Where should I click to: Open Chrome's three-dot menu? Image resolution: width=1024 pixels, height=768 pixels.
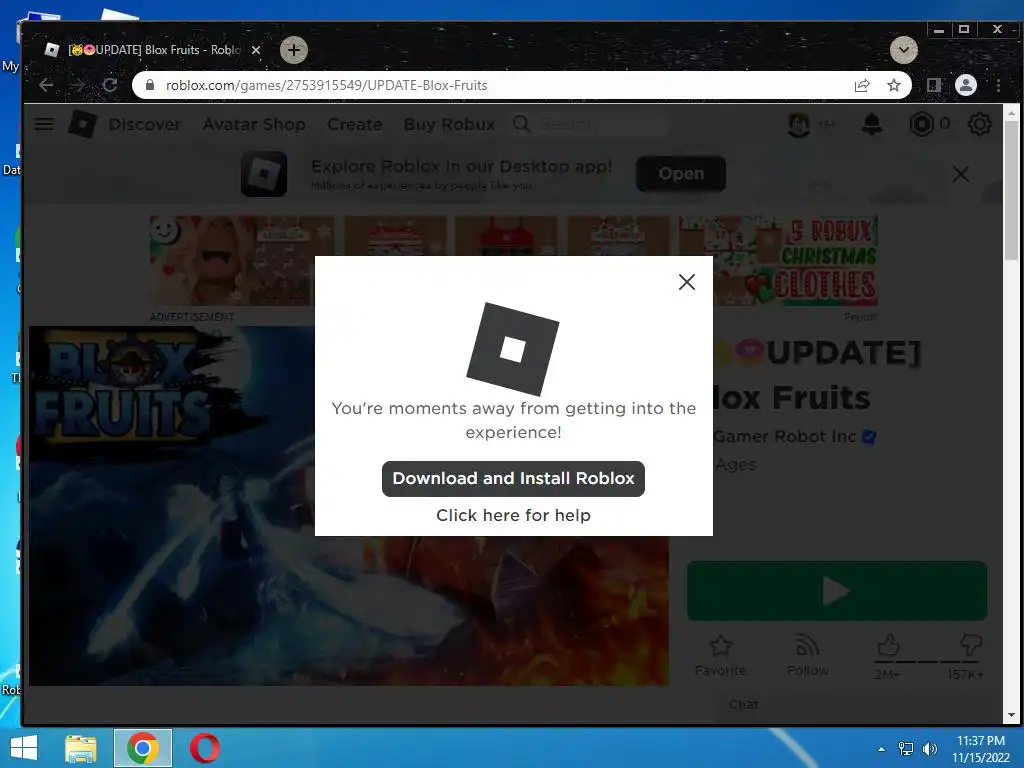(998, 85)
